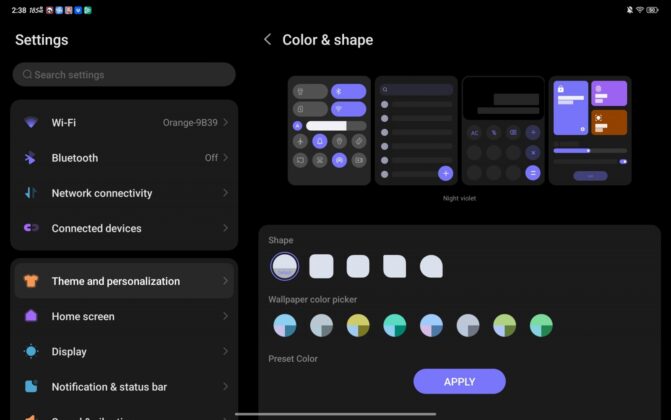Tap the widgets preview thumbnail

coord(590,131)
